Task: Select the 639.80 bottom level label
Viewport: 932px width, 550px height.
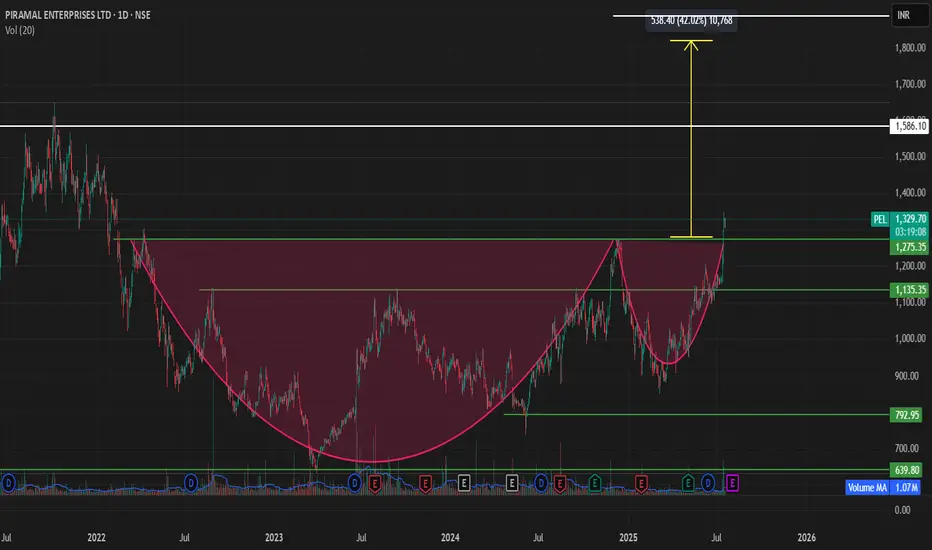Action: coord(906,470)
